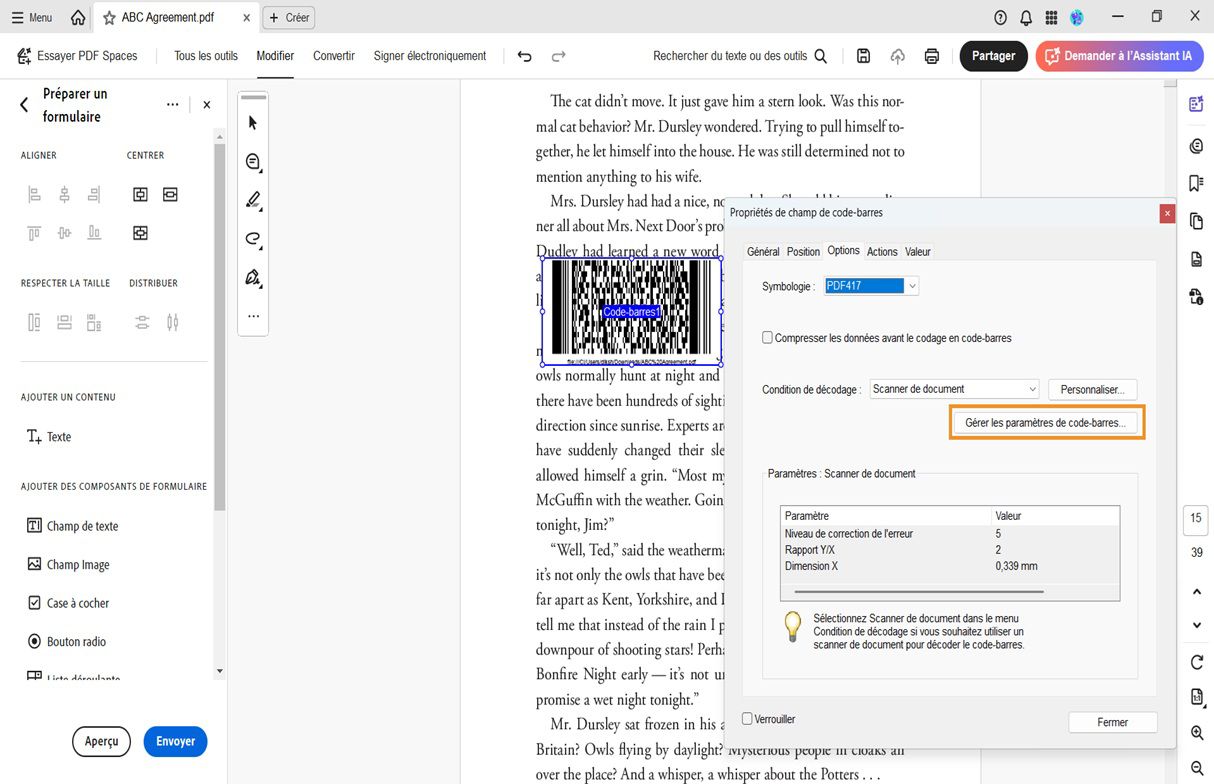Viewport: 1214px width, 784px height.
Task: Open the panel's three-dot options menu
Action: pyautogui.click(x=173, y=104)
